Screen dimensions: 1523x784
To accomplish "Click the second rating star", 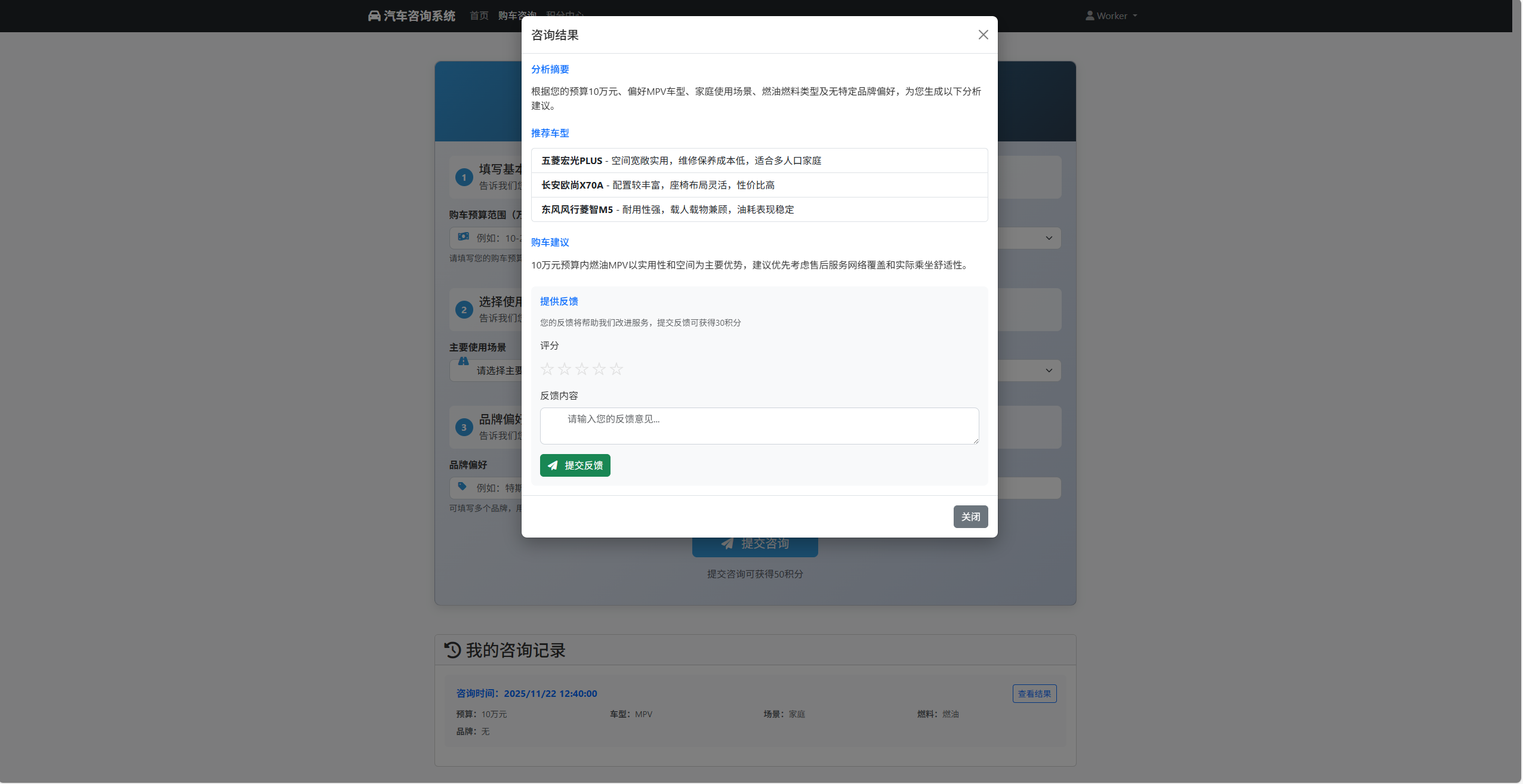I will click(565, 369).
